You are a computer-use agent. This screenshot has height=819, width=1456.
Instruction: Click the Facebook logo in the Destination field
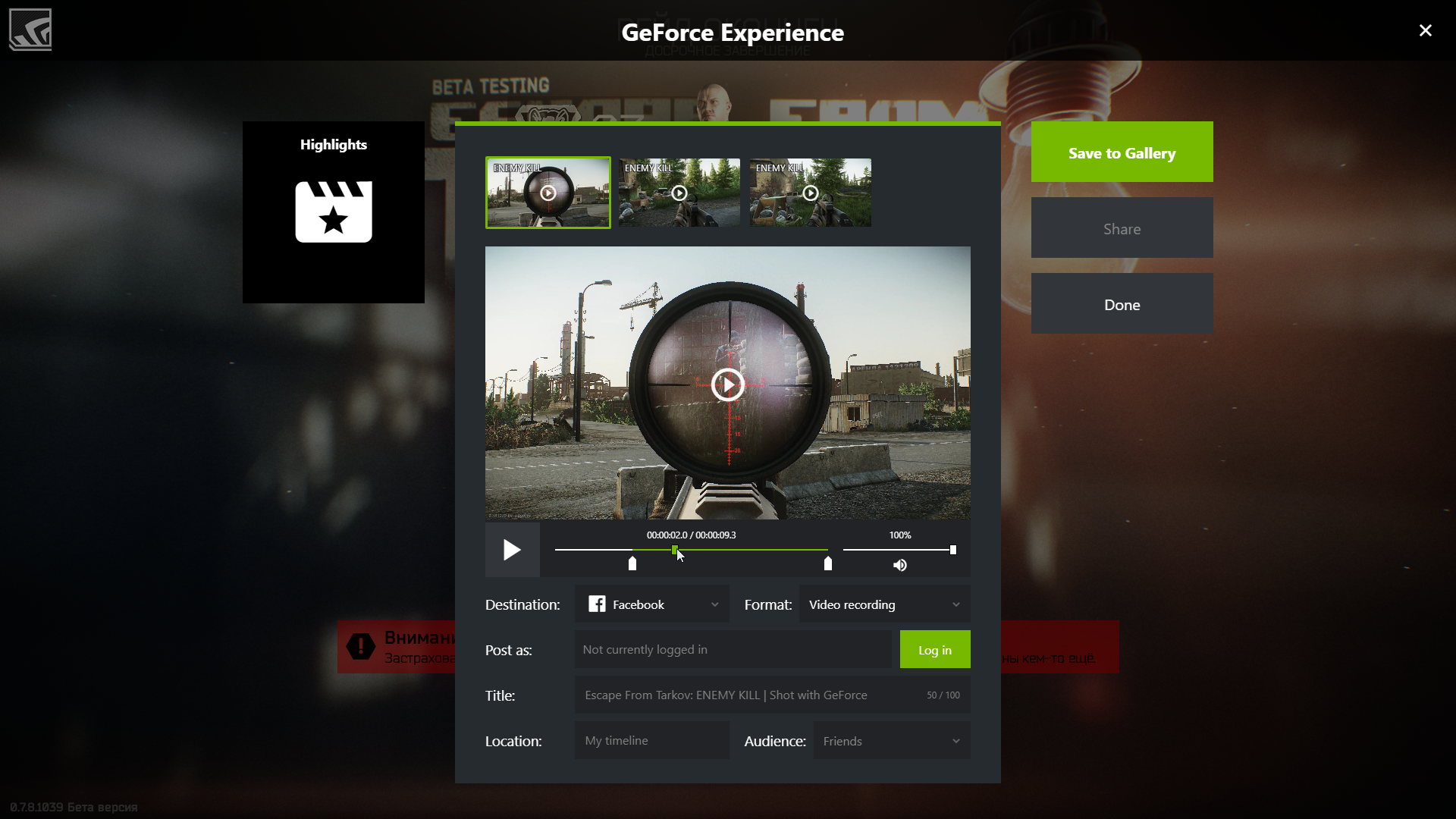597,604
